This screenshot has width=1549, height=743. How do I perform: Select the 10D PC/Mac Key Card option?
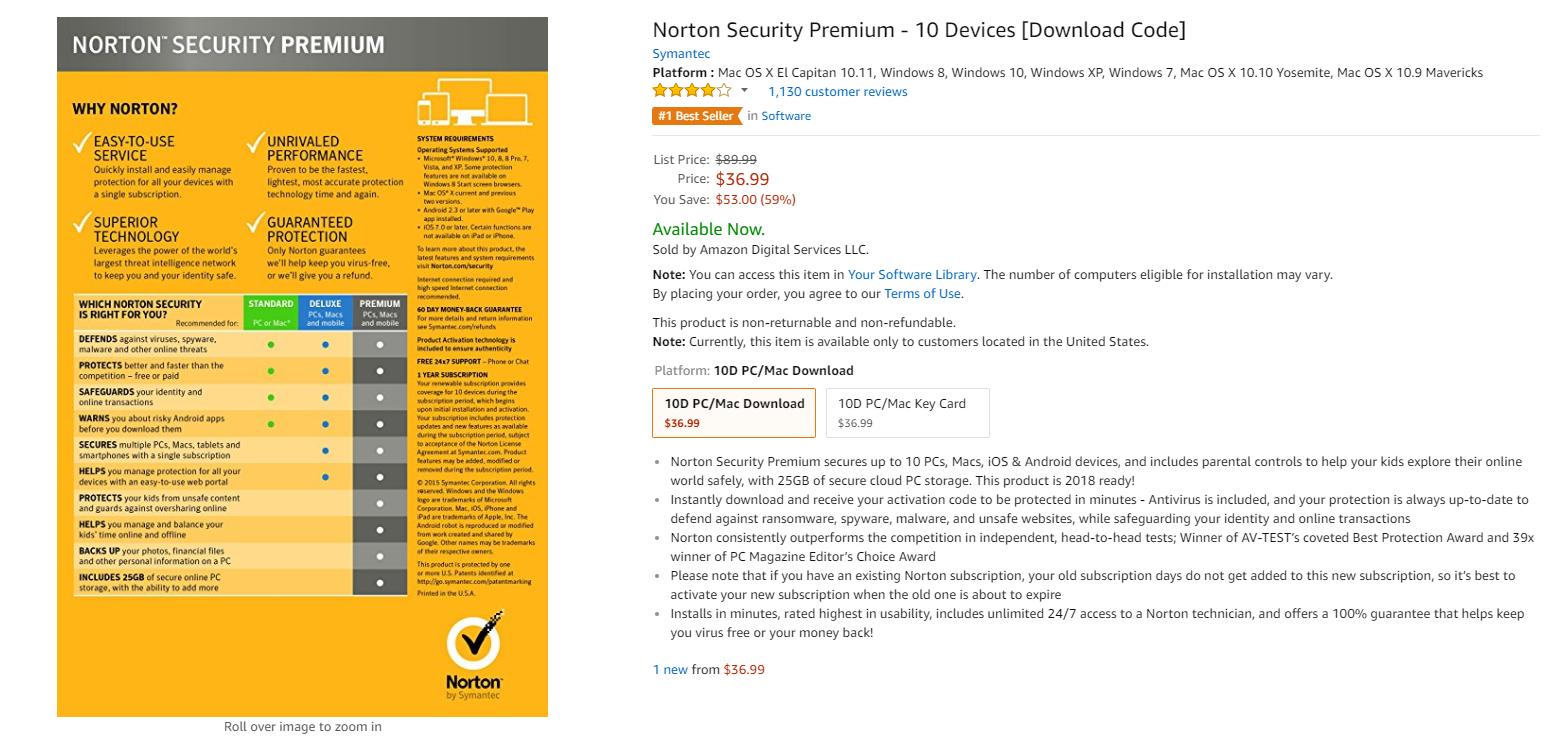pos(907,413)
